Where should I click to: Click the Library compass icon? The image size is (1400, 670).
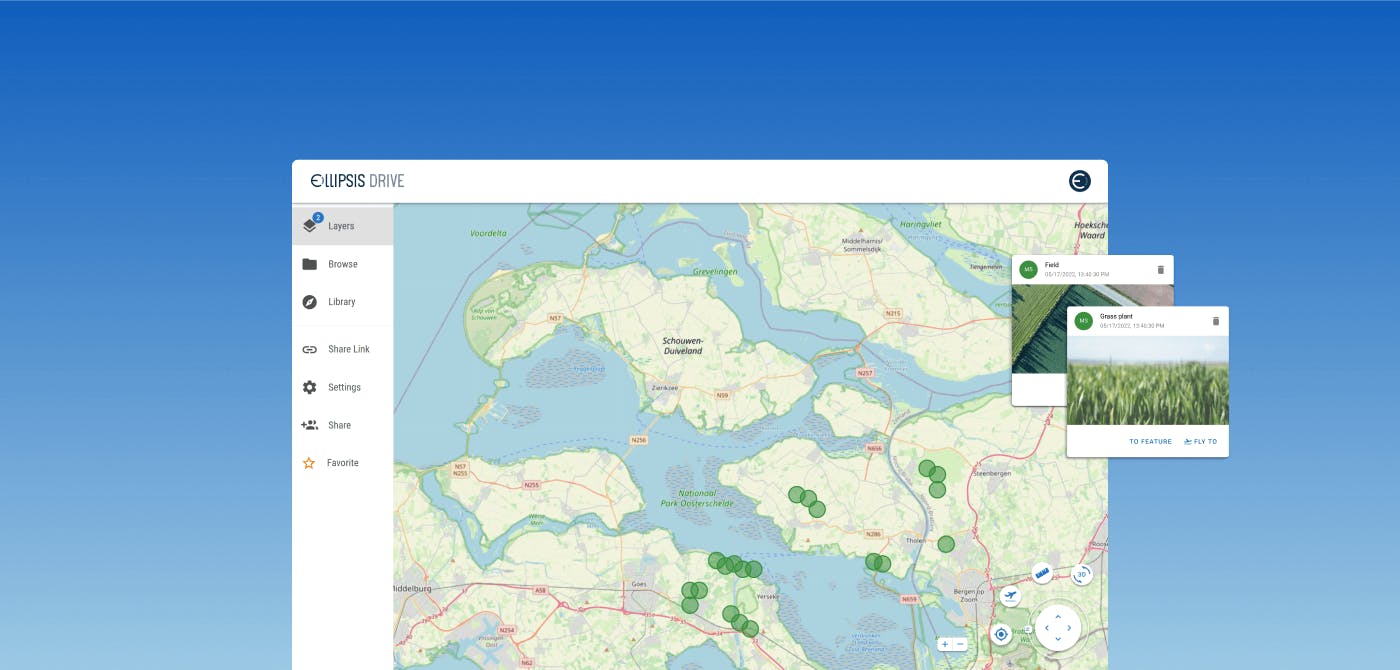310,302
